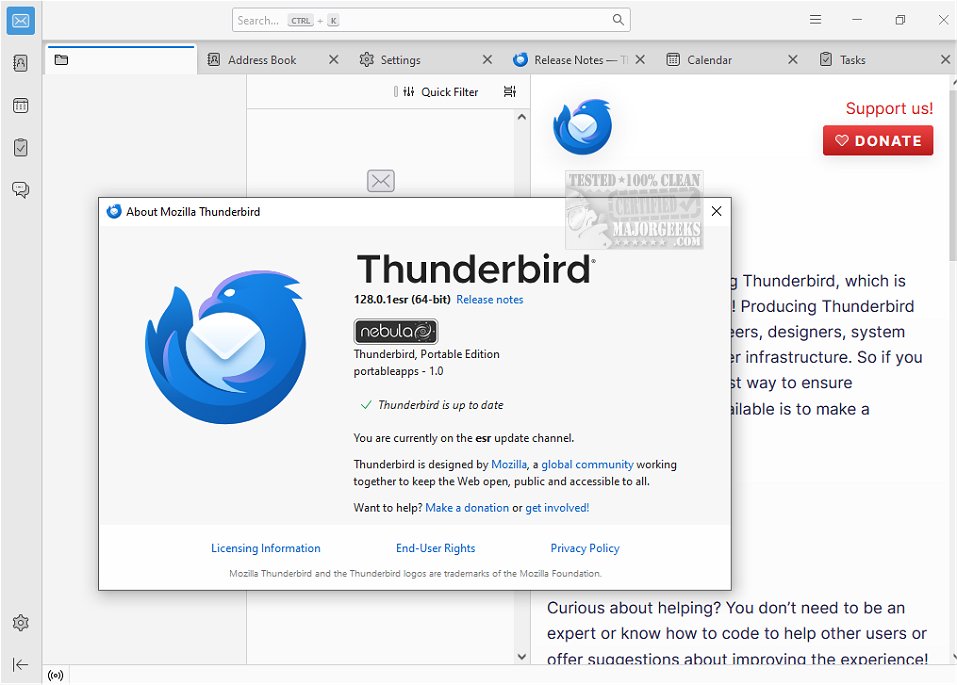
Task: Close the Release Notes tab
Action: pyautogui.click(x=640, y=60)
